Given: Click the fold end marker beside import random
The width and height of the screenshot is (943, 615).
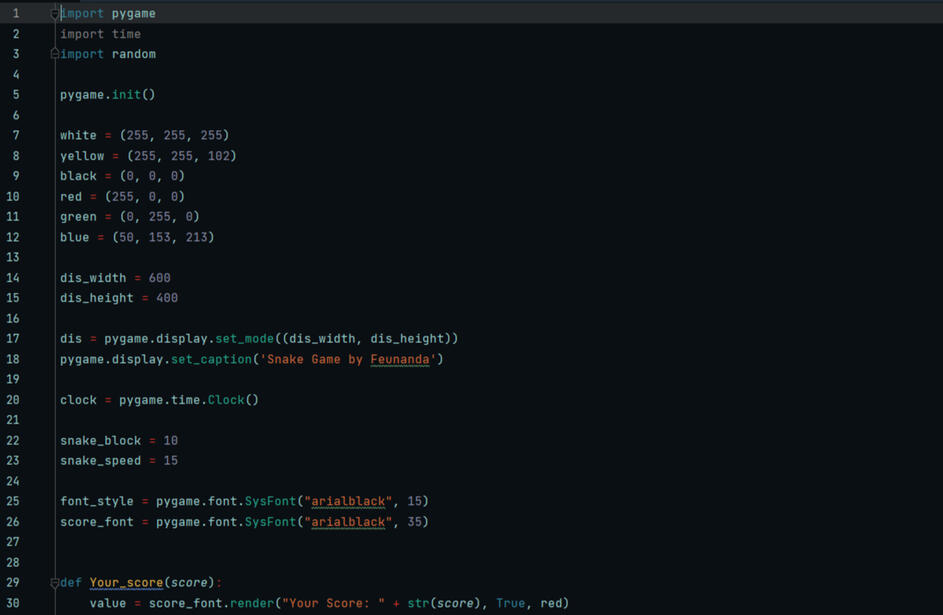Looking at the screenshot, I should [x=55, y=54].
